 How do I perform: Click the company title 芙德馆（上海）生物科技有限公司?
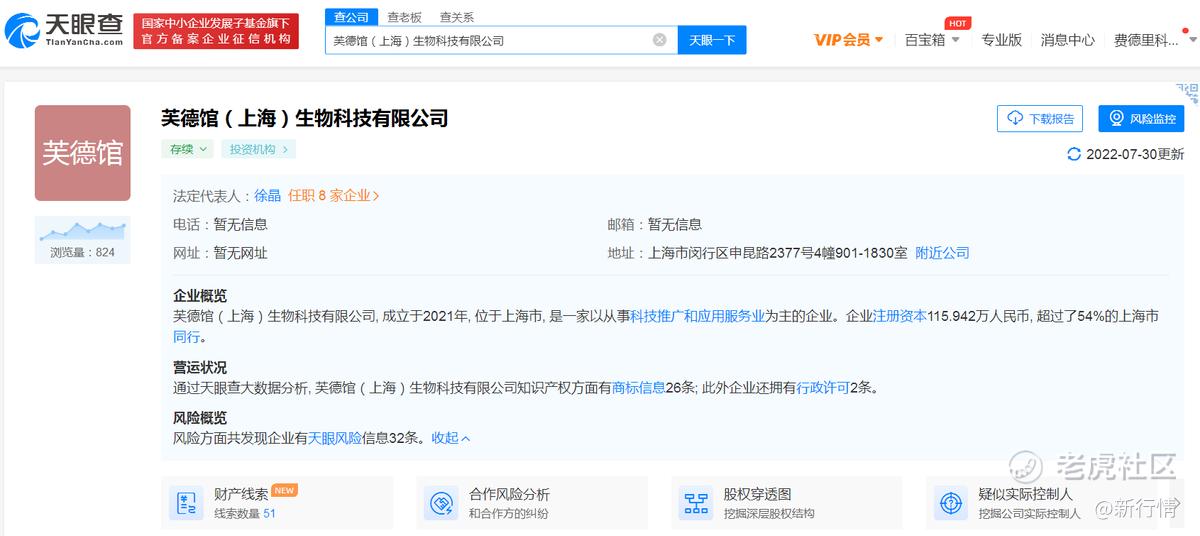coord(305,118)
